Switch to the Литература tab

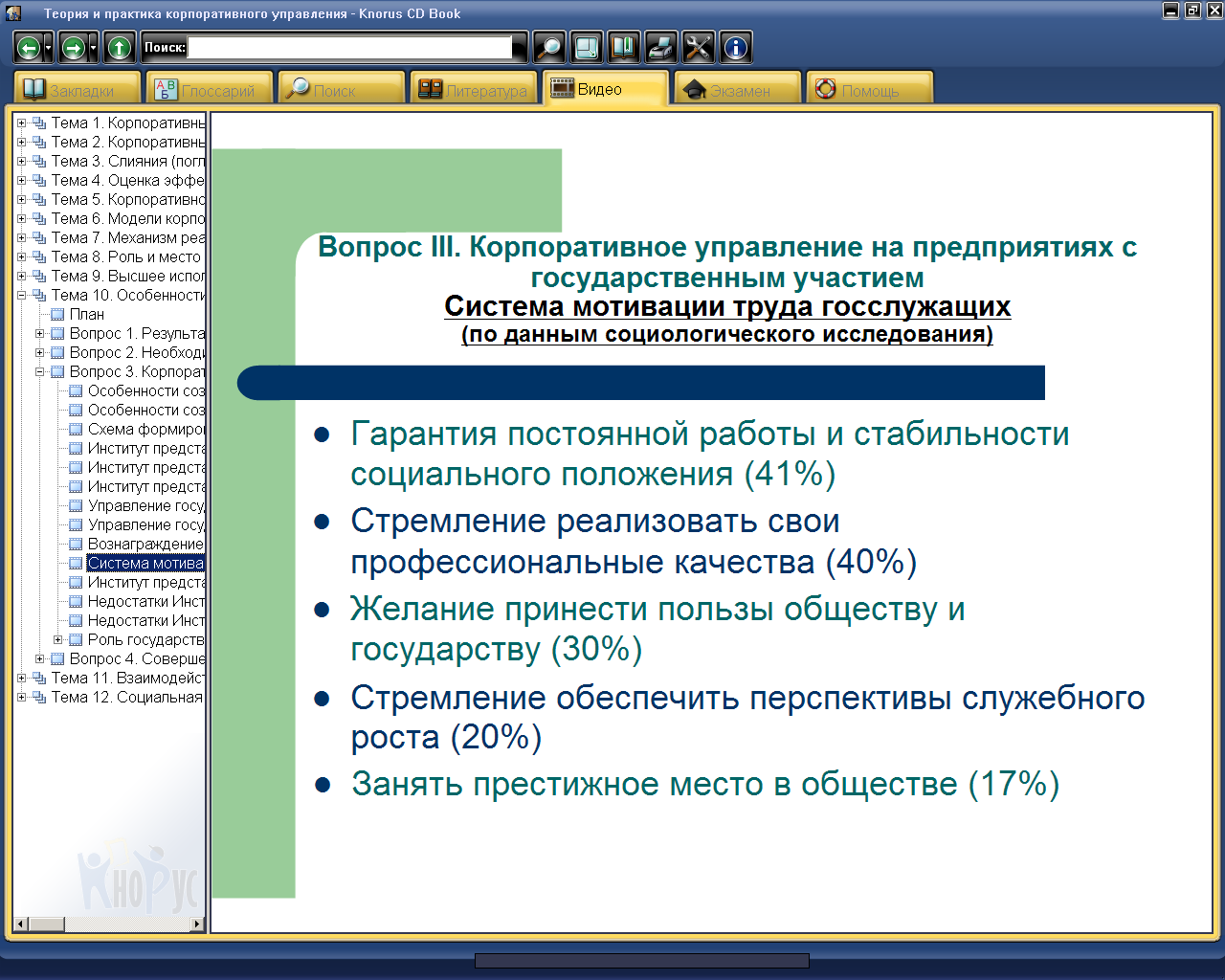click(x=474, y=89)
